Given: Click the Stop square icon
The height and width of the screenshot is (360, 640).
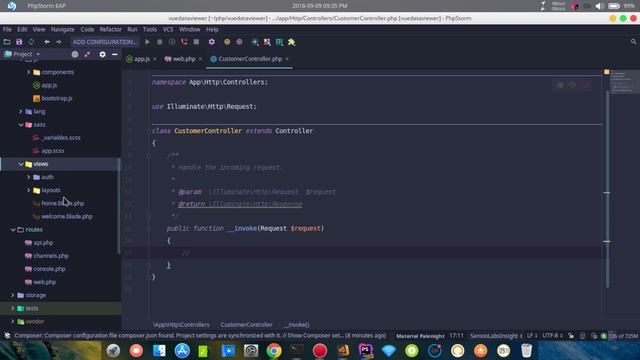Looking at the screenshot, I should pyautogui.click(x=196, y=42).
